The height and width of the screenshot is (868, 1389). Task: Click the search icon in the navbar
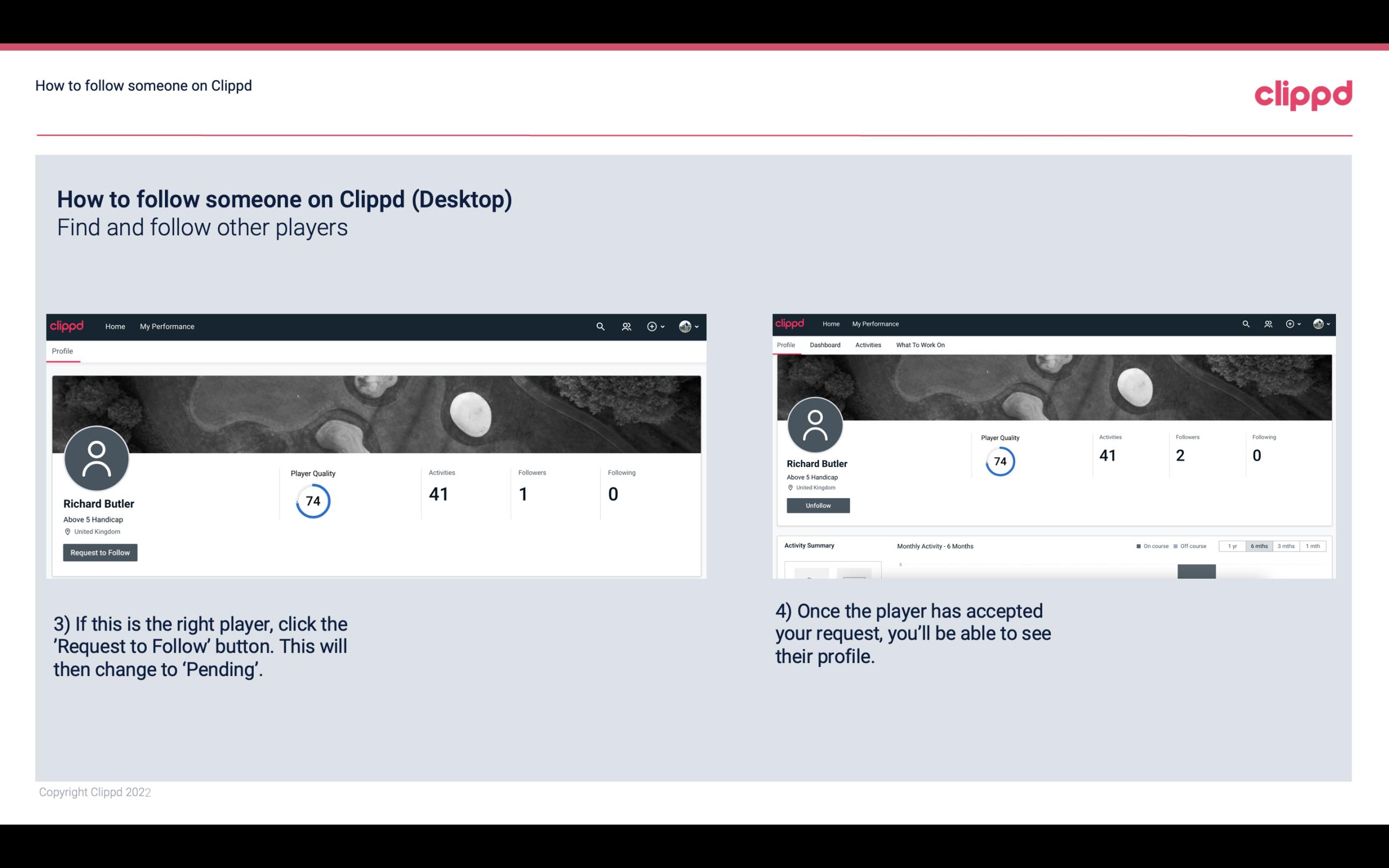[599, 326]
